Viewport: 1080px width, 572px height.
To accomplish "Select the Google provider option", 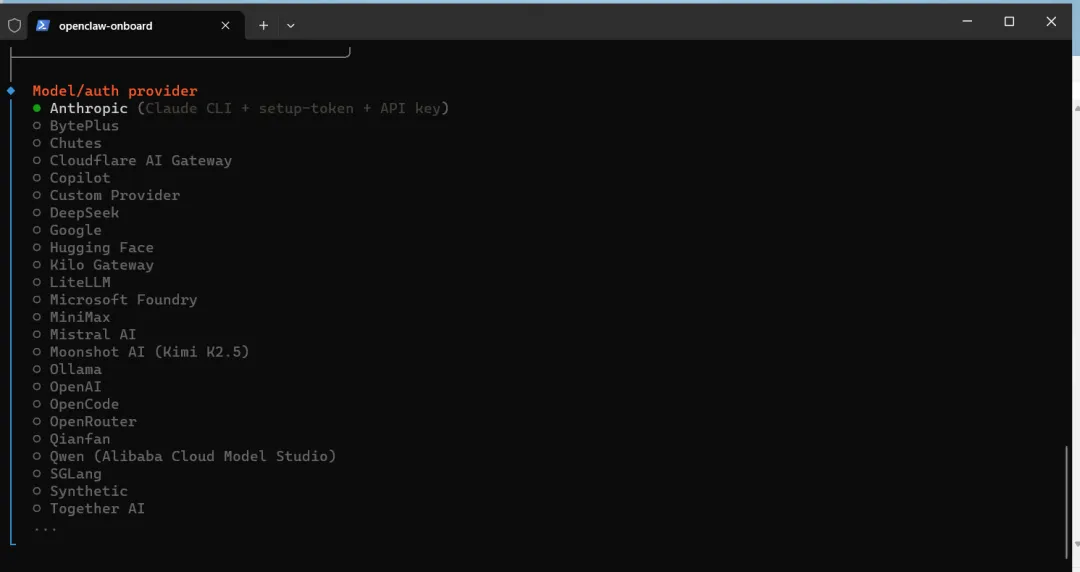I will (67, 229).
